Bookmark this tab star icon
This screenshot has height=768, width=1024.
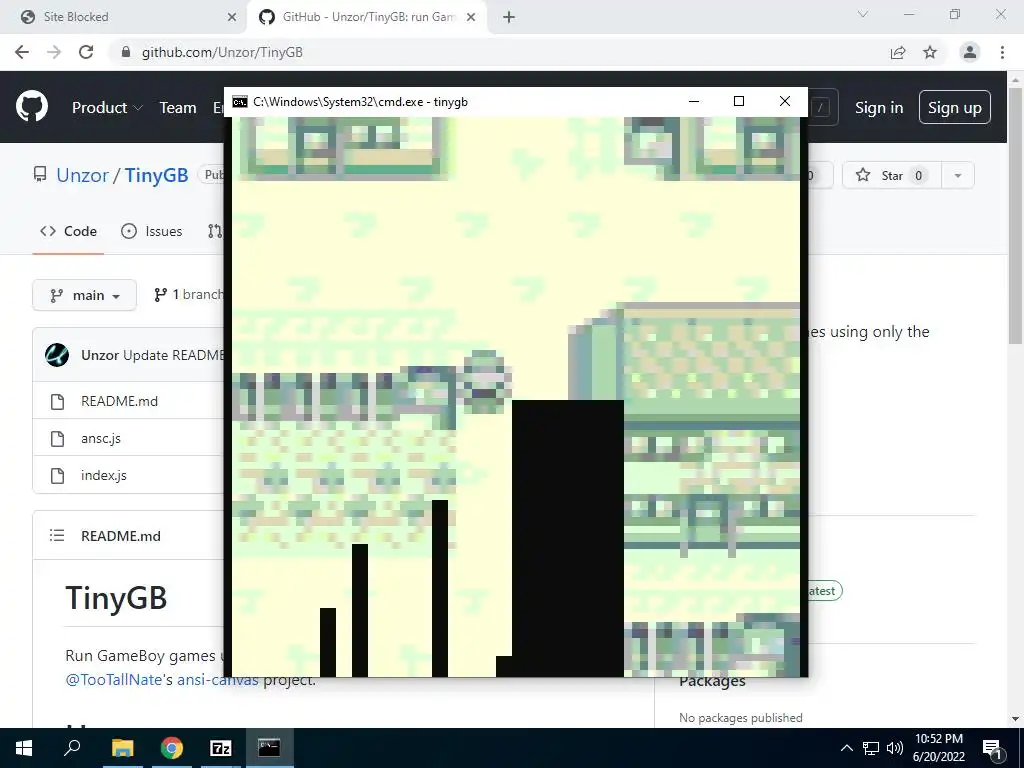pyautogui.click(x=930, y=52)
